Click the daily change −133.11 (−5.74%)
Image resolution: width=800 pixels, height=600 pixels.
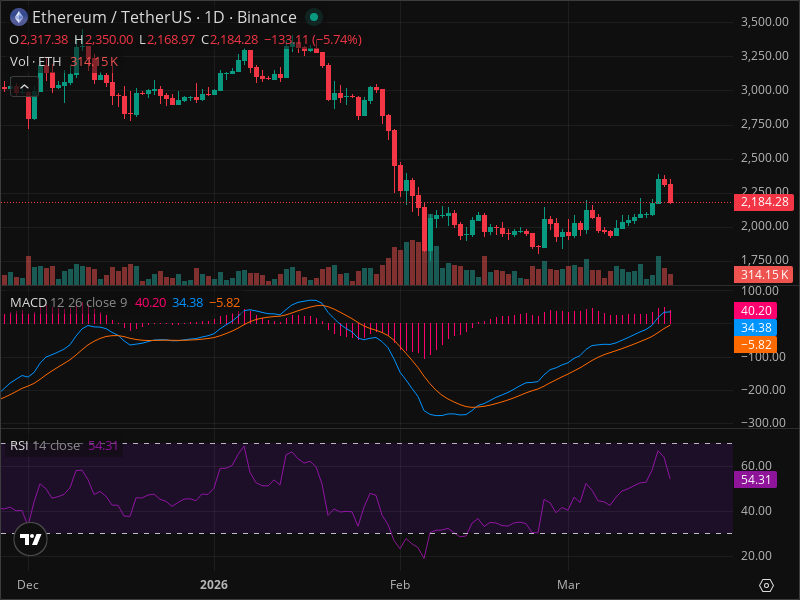[313, 40]
